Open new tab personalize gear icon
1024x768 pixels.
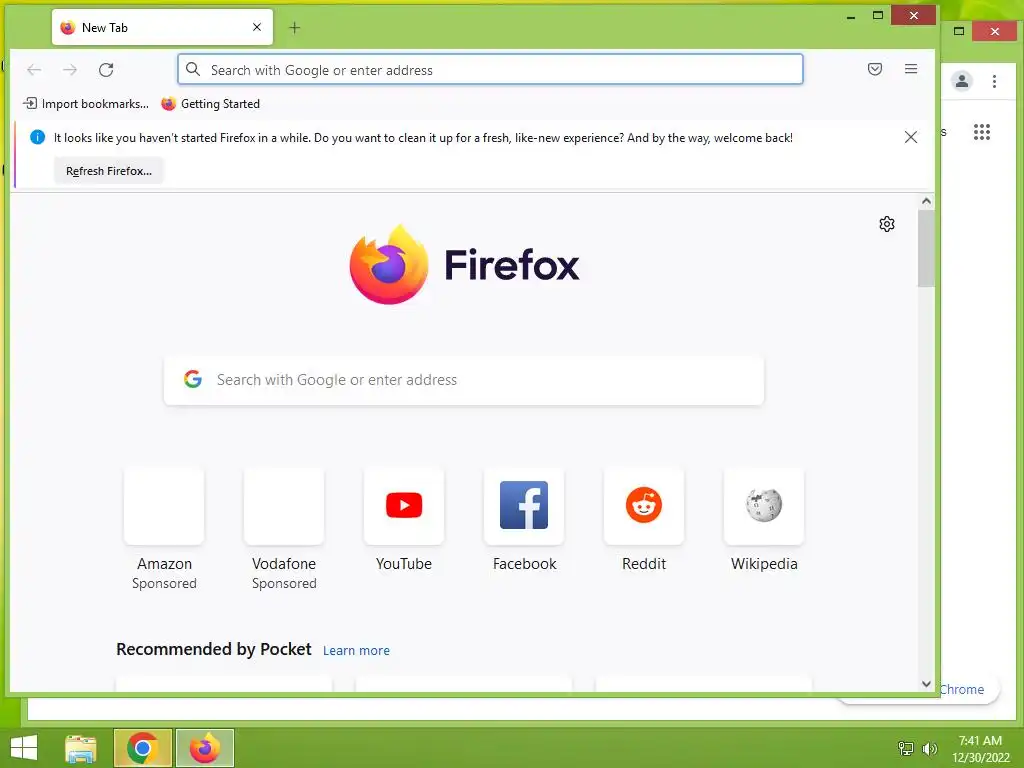tap(886, 224)
